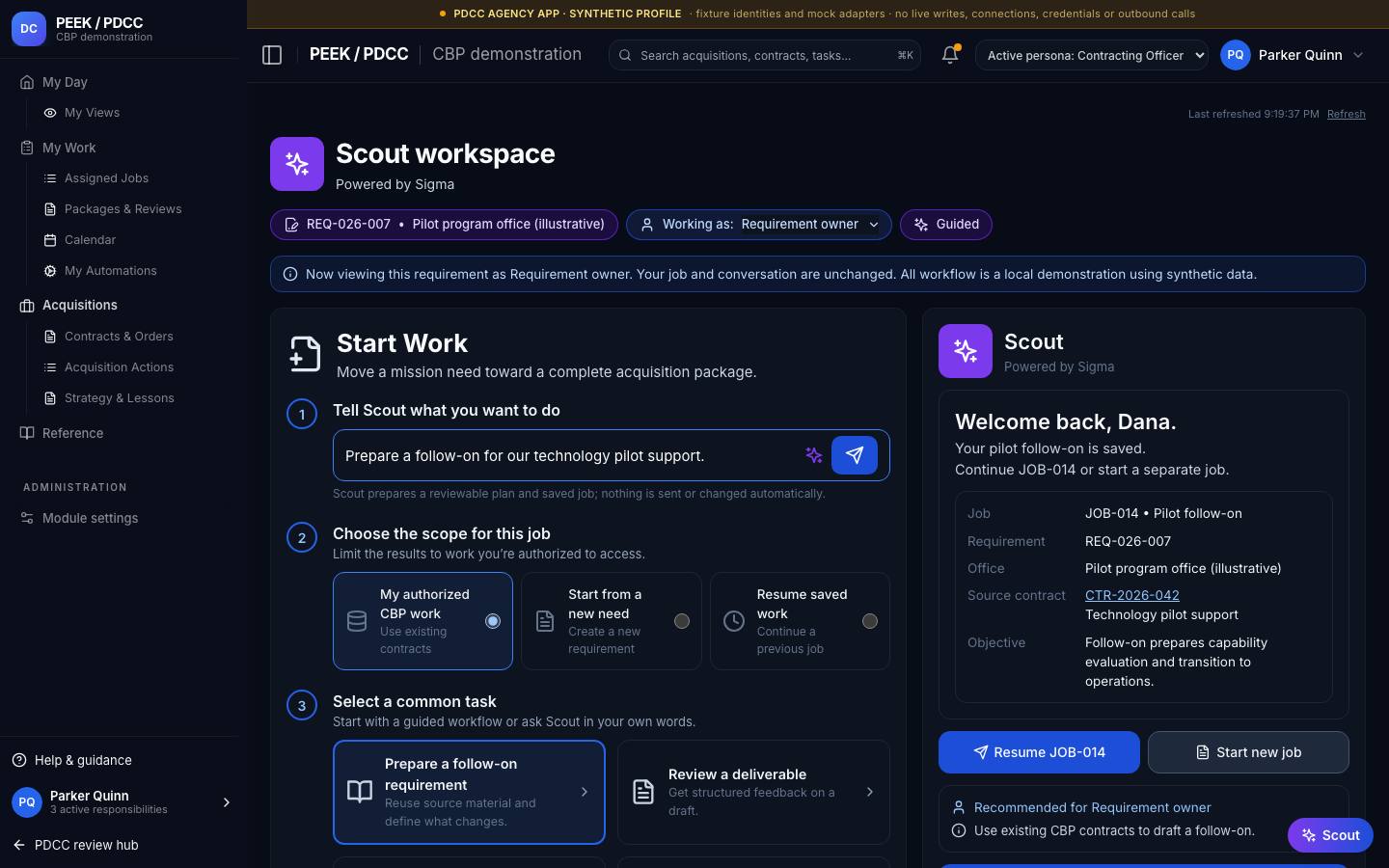Click the book icon on follow-on requirement card
Viewport: 1389px width, 868px height.
coord(360,792)
